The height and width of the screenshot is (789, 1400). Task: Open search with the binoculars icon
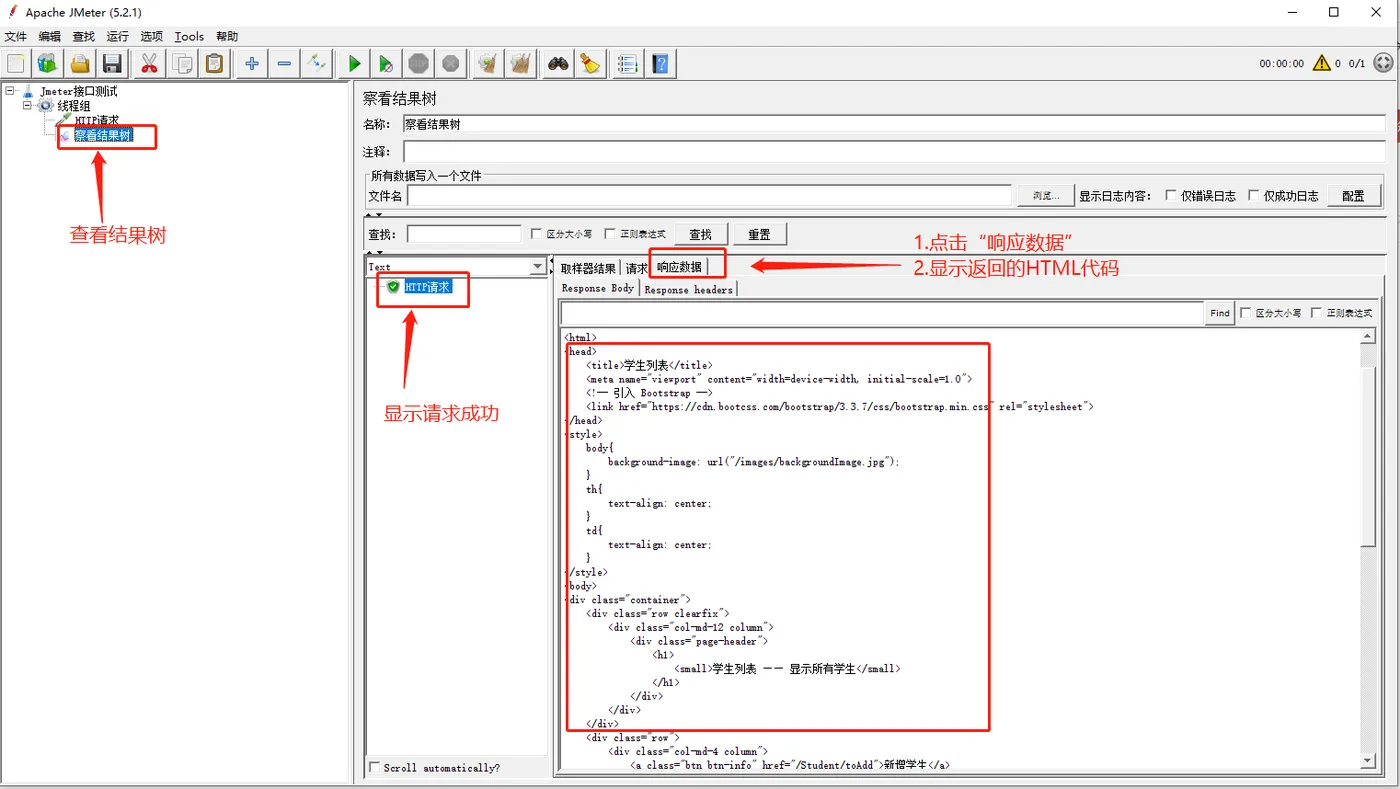[558, 64]
